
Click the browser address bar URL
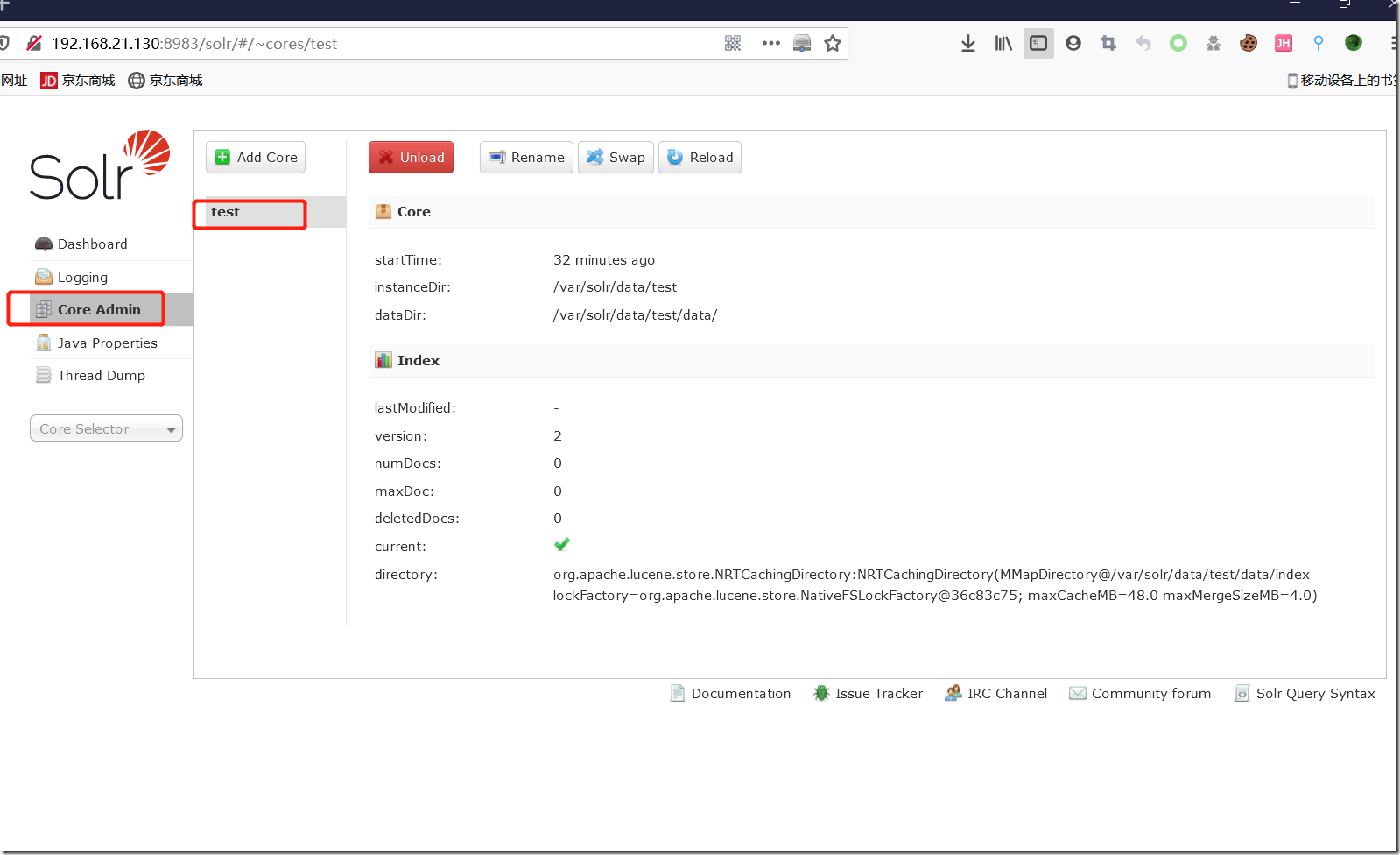click(x=194, y=44)
